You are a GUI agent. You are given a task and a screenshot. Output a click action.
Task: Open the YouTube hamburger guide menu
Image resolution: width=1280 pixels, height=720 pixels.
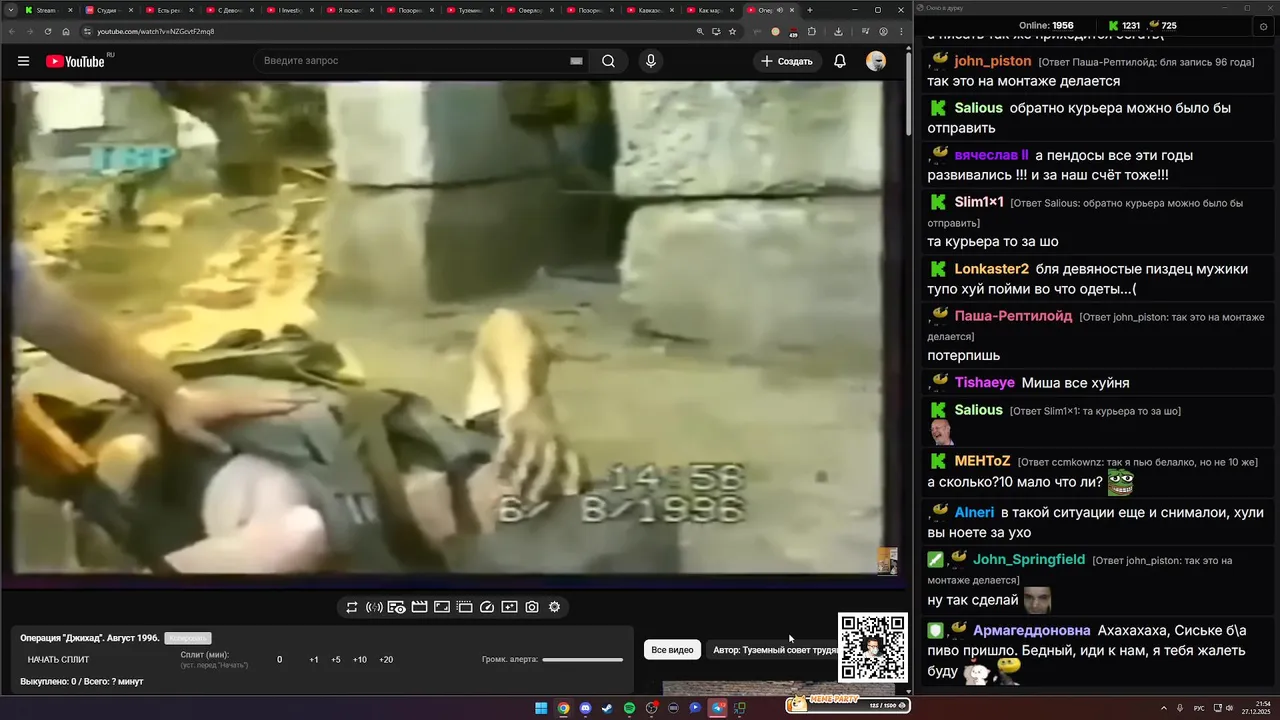click(x=23, y=61)
